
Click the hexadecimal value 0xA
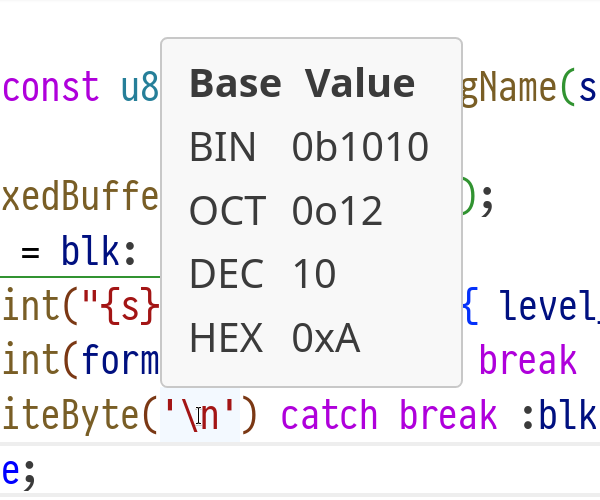tap(325, 340)
